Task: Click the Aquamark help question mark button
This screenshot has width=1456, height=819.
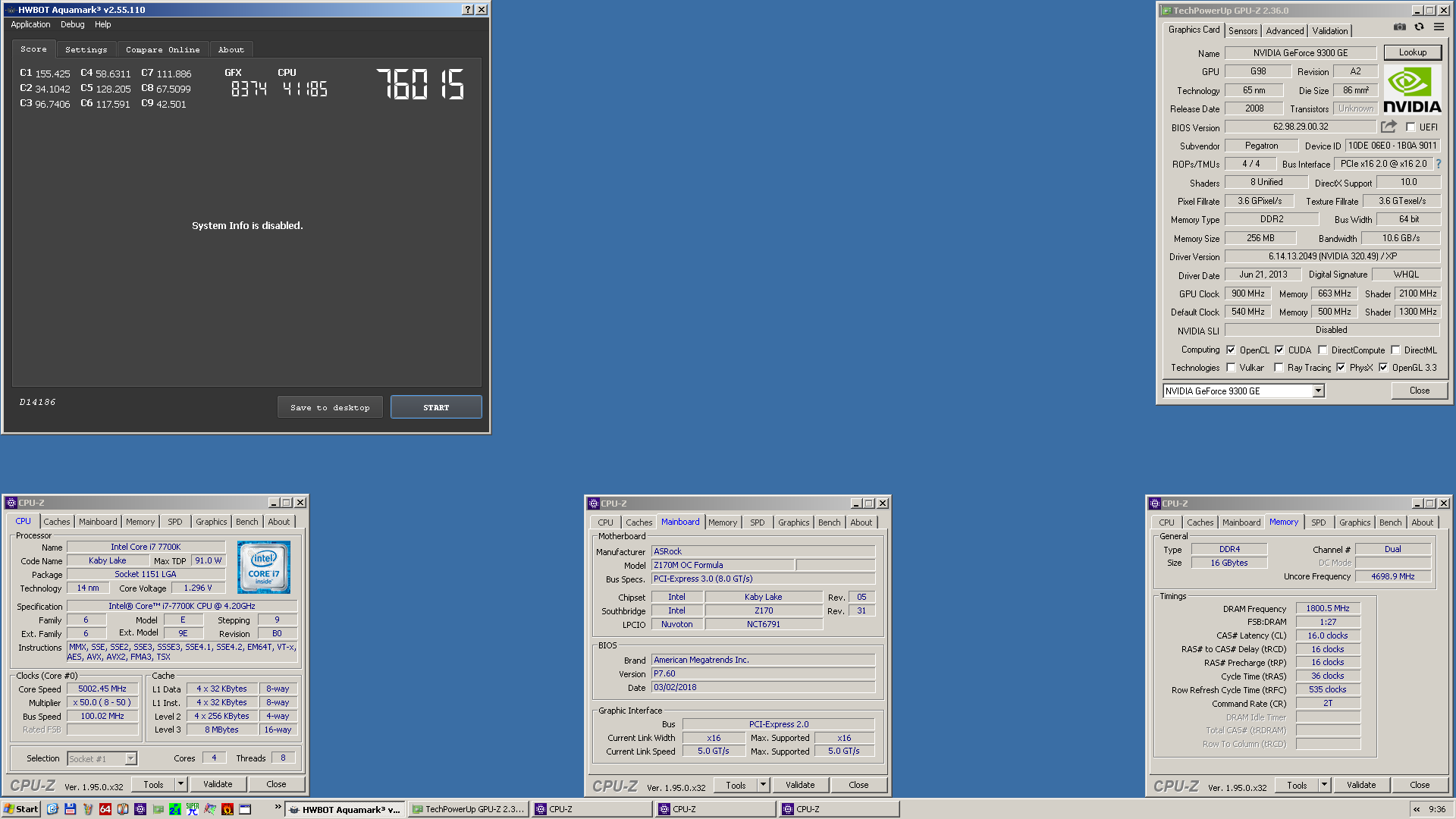Action: [468, 10]
